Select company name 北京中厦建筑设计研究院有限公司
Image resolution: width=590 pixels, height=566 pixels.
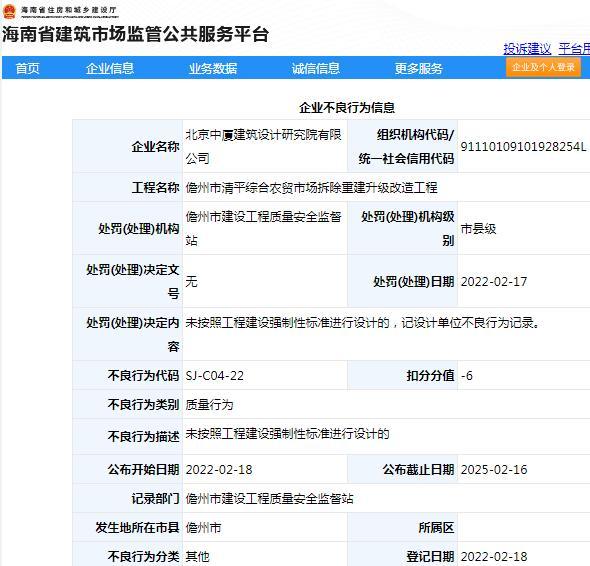(x=263, y=146)
